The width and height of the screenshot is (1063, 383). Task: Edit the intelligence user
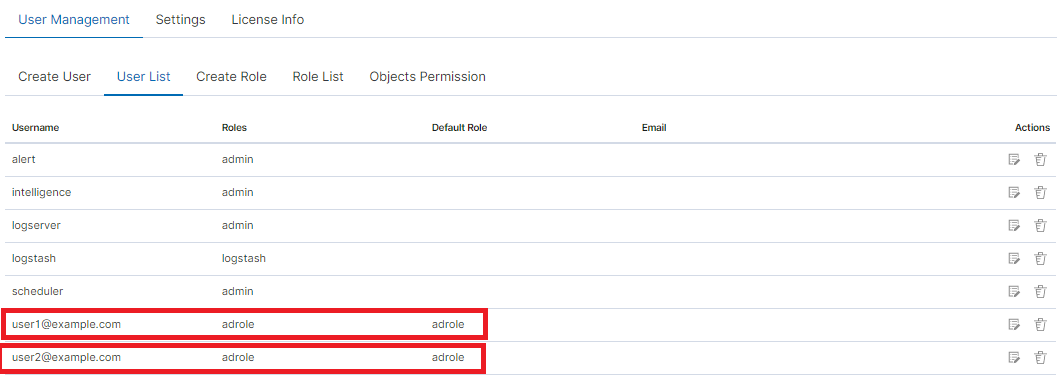click(x=1014, y=193)
